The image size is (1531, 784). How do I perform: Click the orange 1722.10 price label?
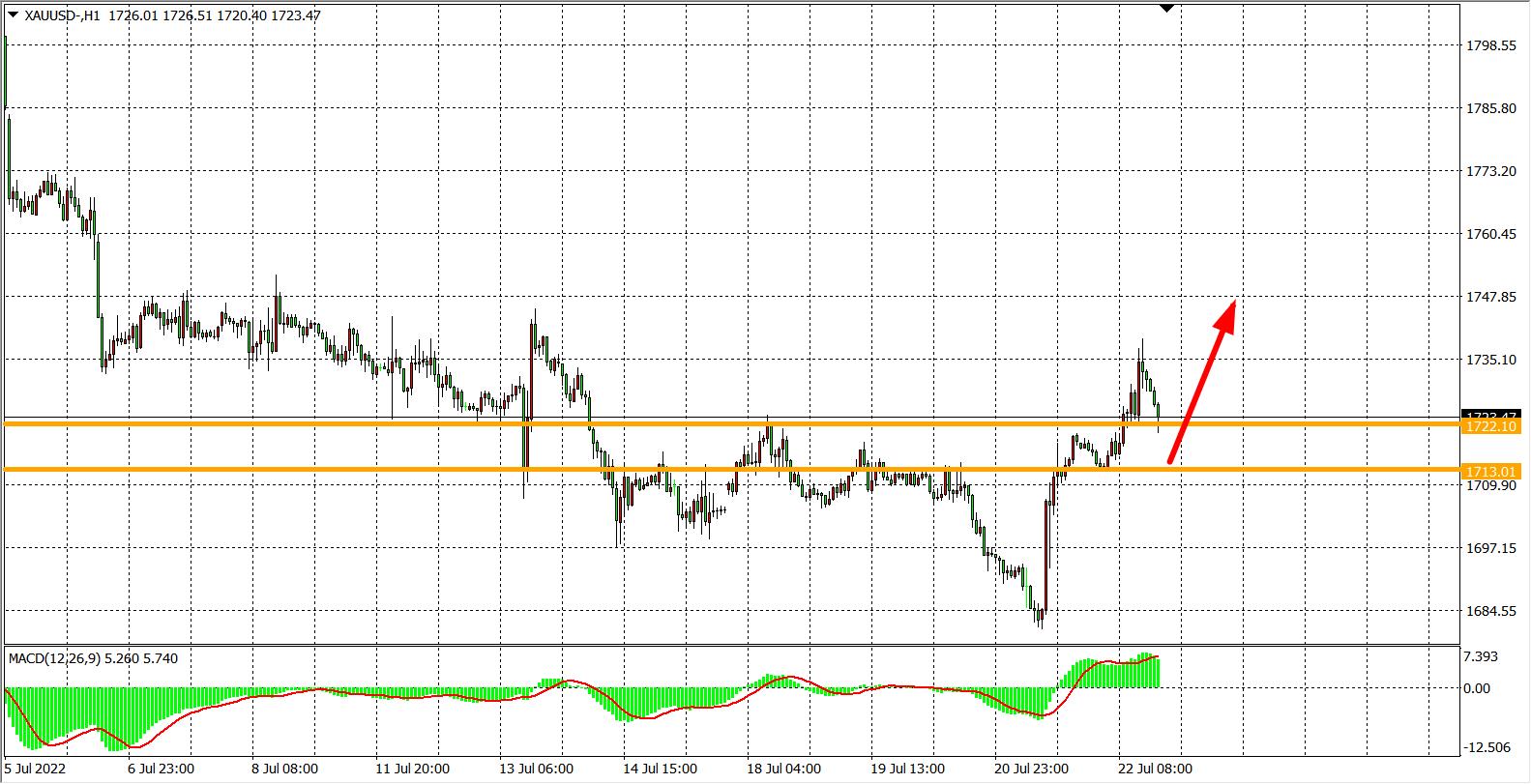tap(1491, 426)
